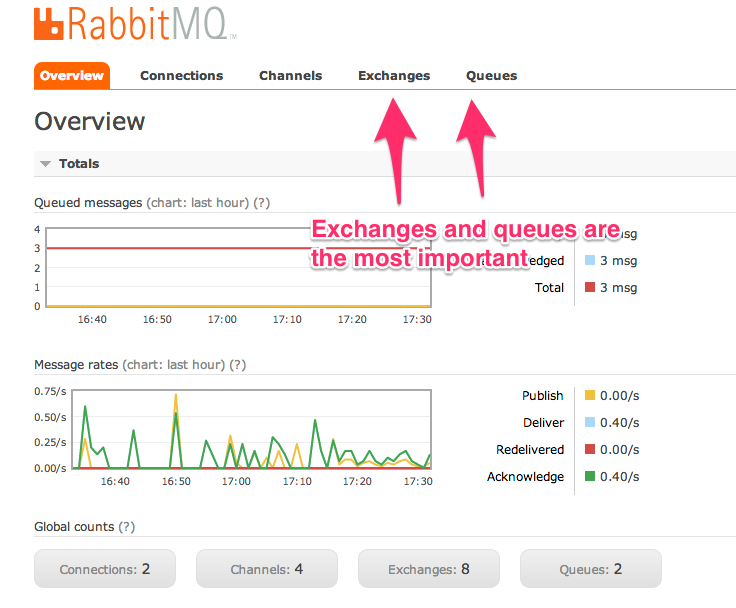
Task: Click the Queued messages chart area
Action: coord(238,268)
